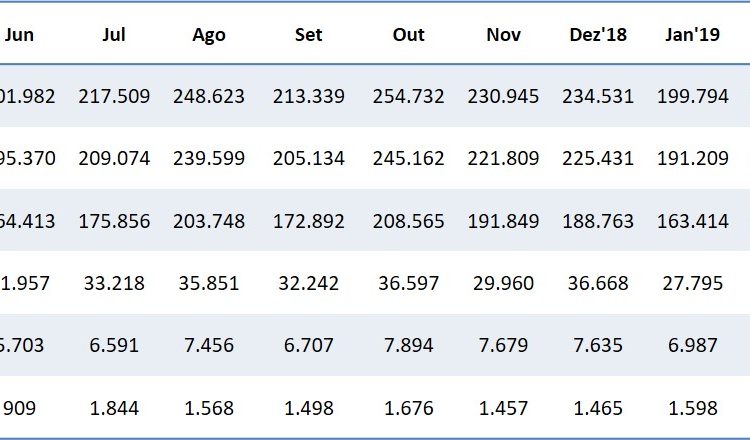
Task: Select the cell showing 27.795
Action: [x=693, y=284]
